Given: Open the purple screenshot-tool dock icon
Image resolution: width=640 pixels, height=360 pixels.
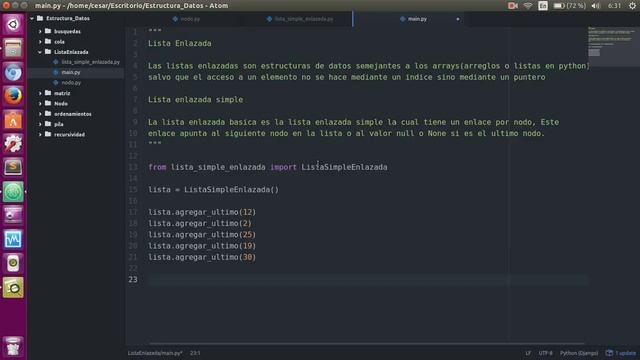Looking at the screenshot, I should tap(13, 216).
